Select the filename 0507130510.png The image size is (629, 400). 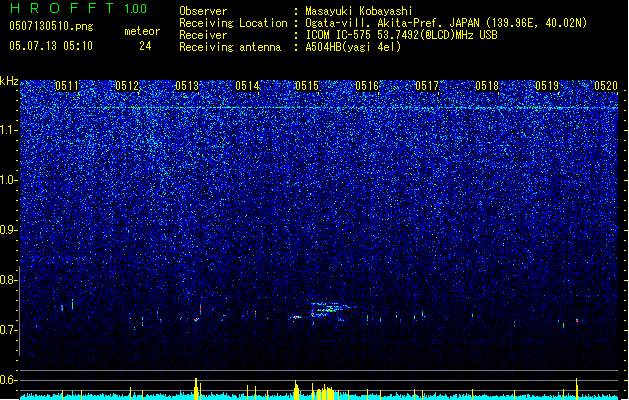coord(51,26)
